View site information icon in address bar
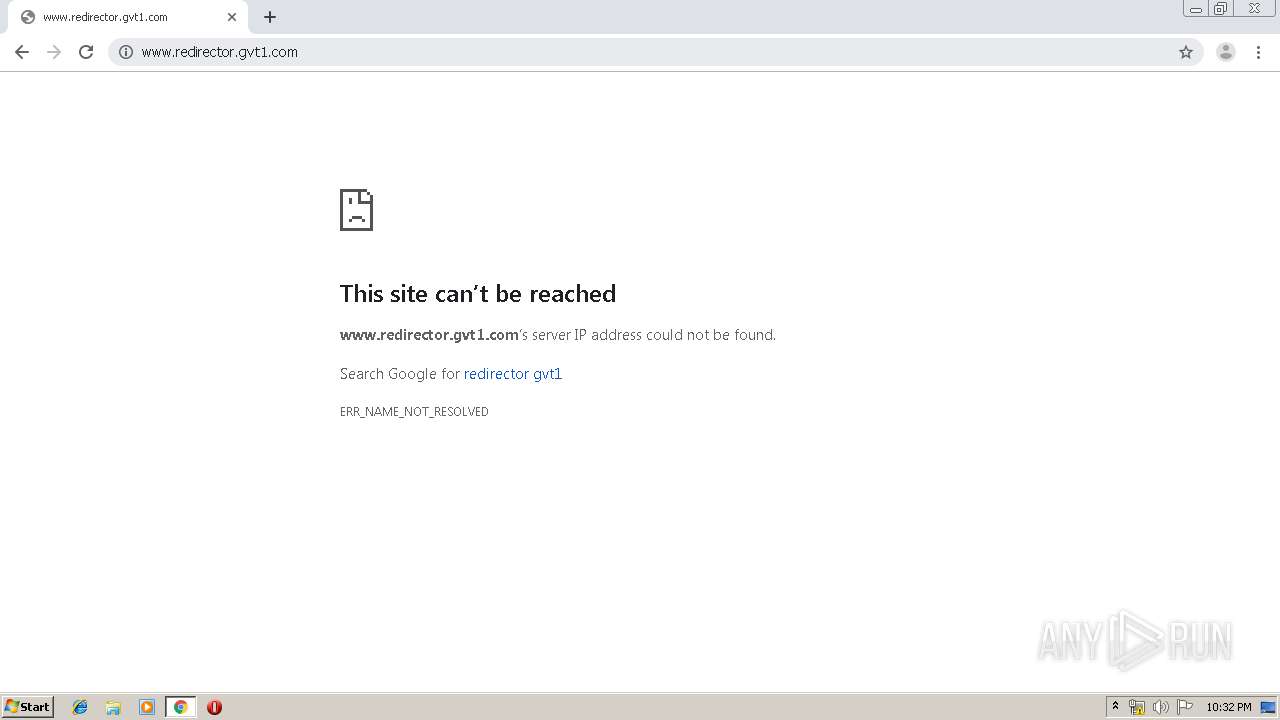This screenshot has width=1280, height=720. [126, 52]
